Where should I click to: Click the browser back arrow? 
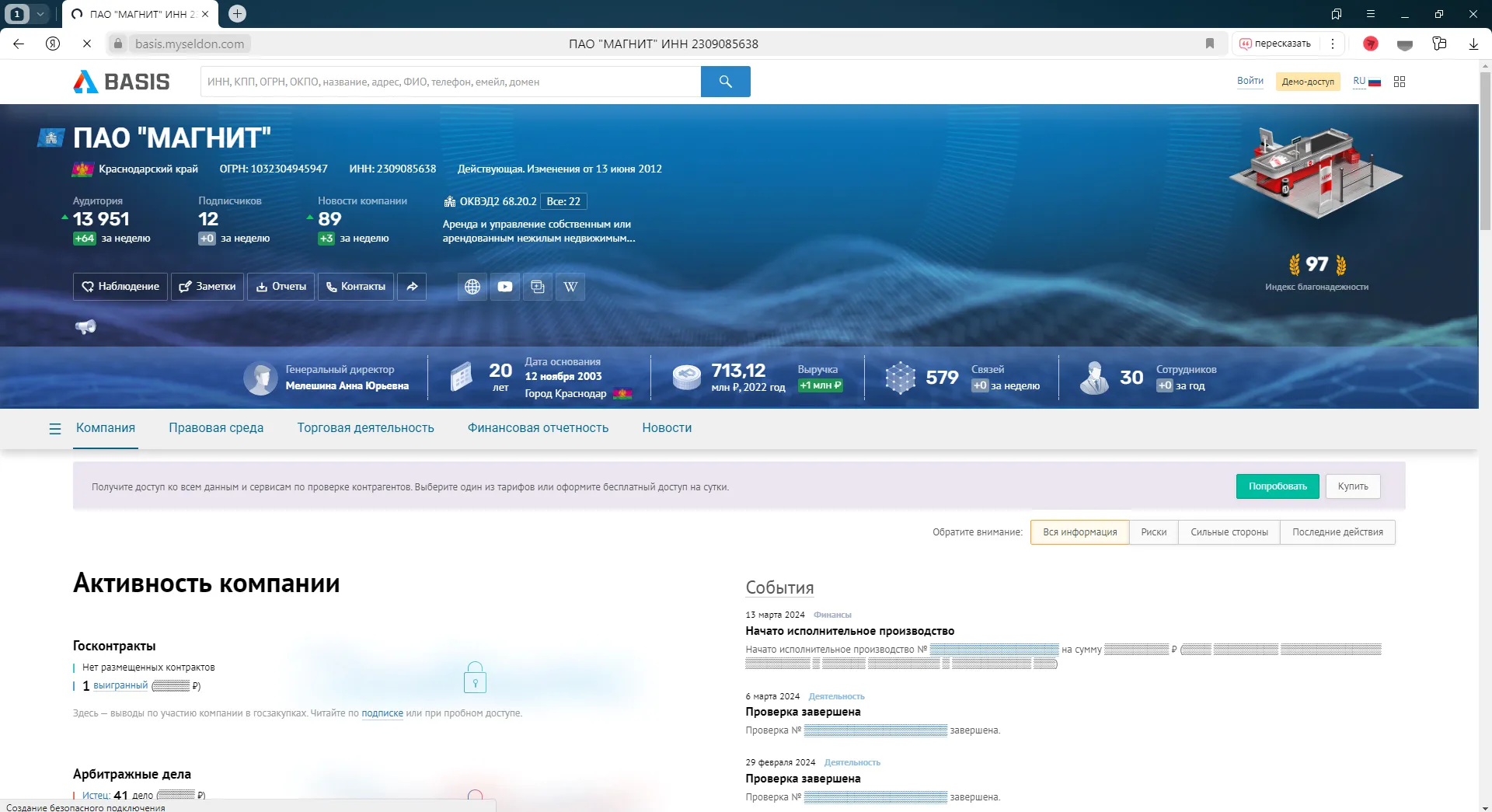click(19, 44)
